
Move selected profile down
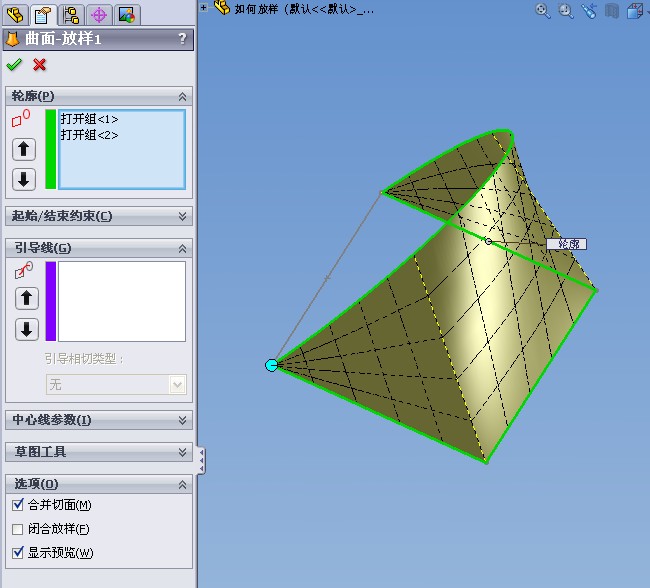click(x=24, y=179)
